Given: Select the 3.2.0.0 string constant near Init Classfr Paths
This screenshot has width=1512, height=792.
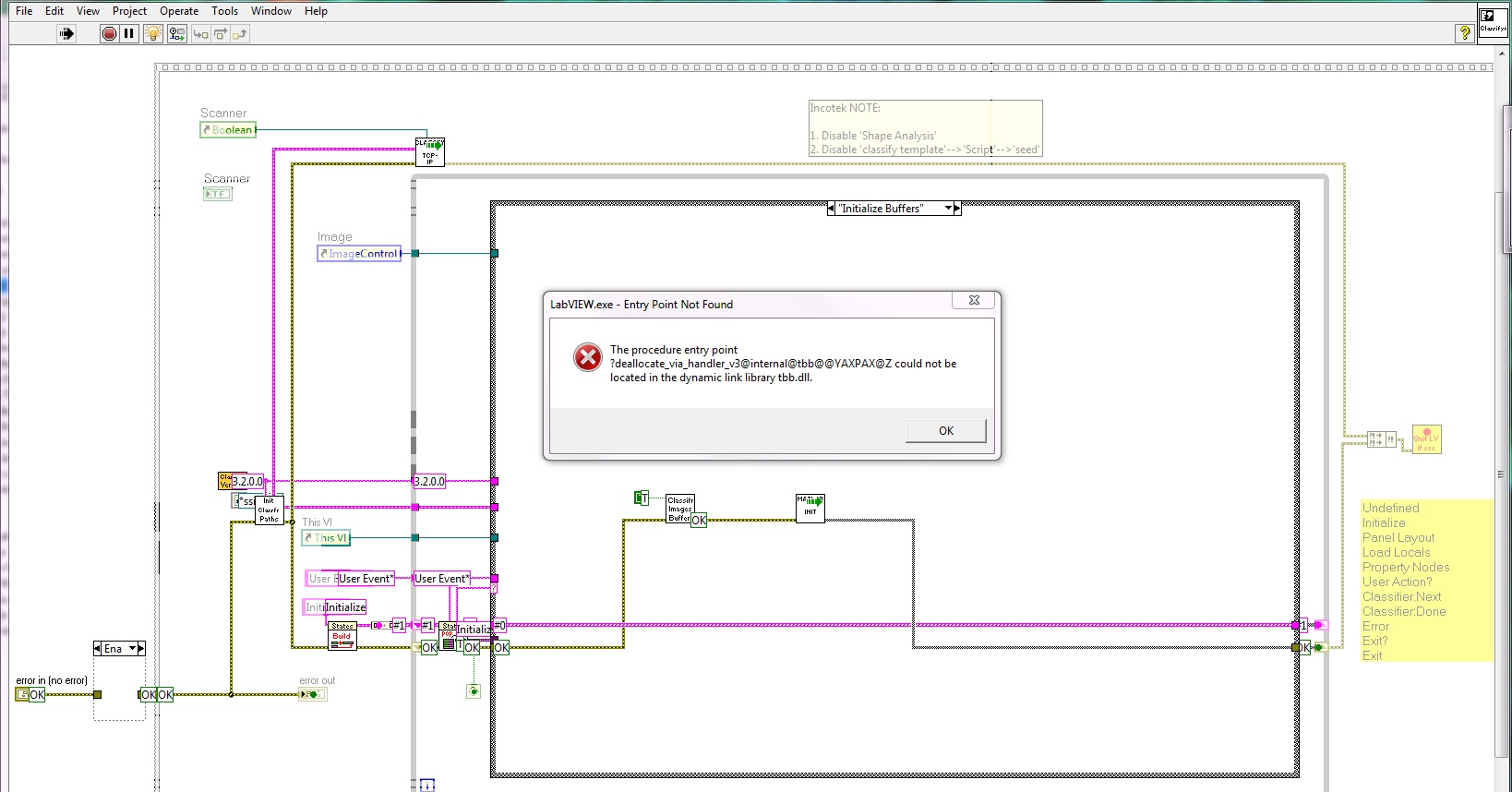Looking at the screenshot, I should [248, 482].
